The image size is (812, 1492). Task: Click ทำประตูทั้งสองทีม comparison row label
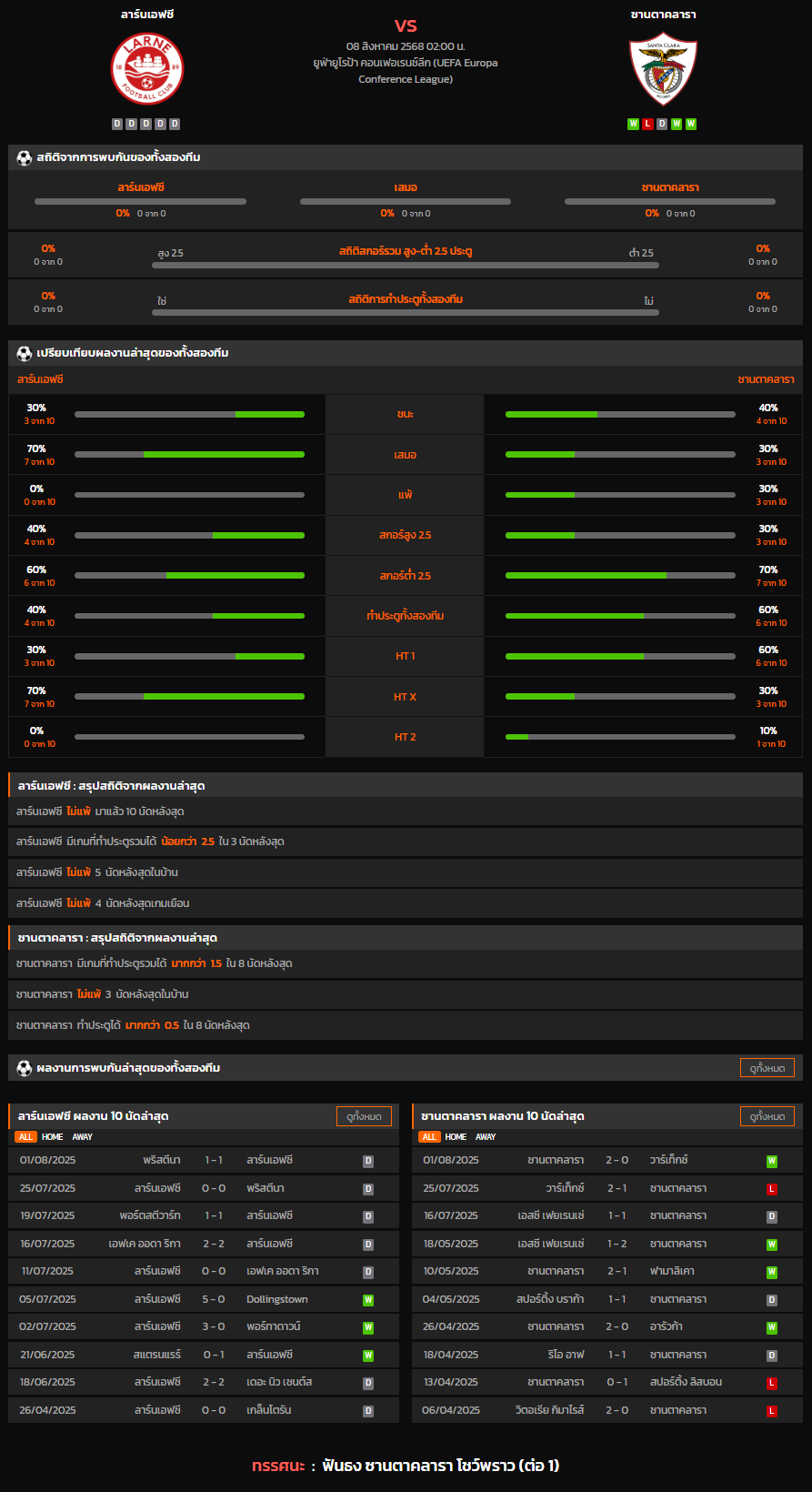(406, 616)
